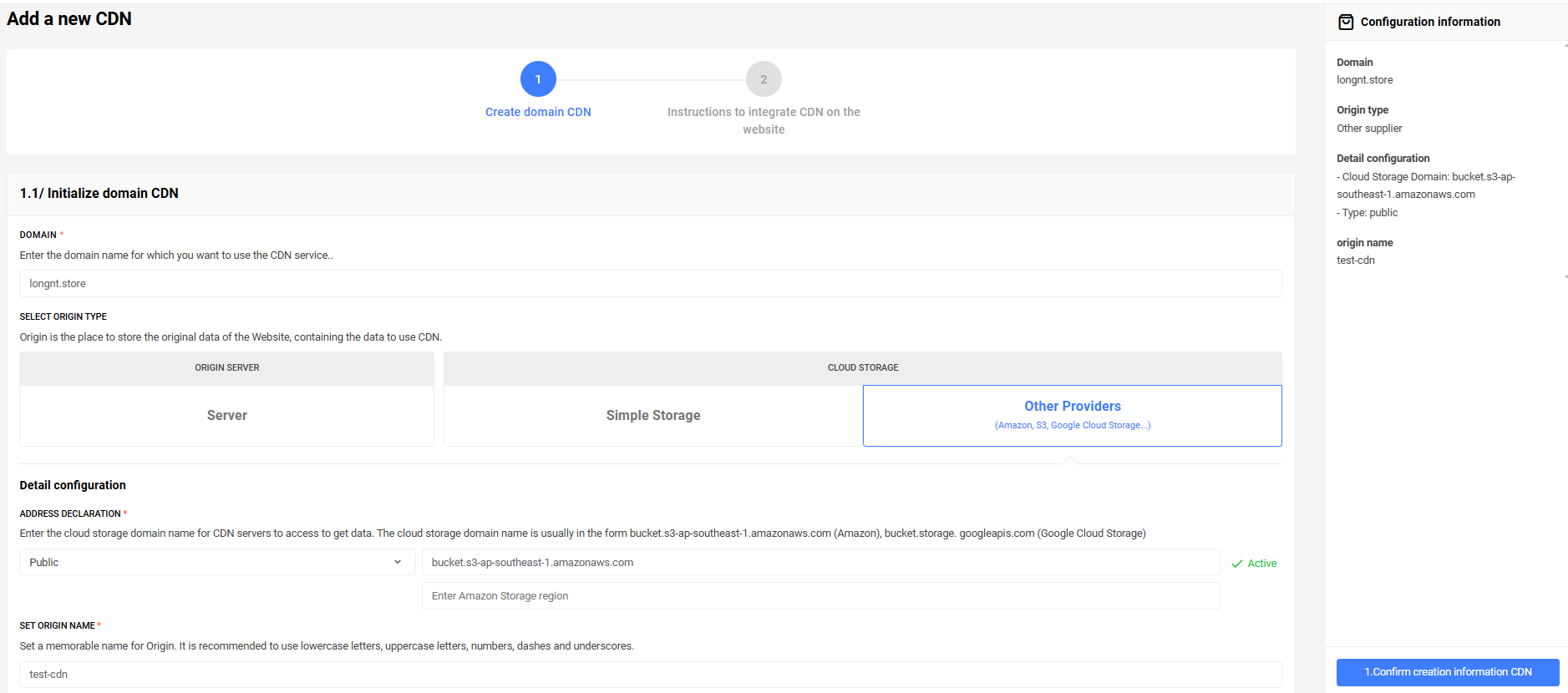The width and height of the screenshot is (1568, 693).
Task: Confirm creation information CDN button
Action: tap(1448, 672)
